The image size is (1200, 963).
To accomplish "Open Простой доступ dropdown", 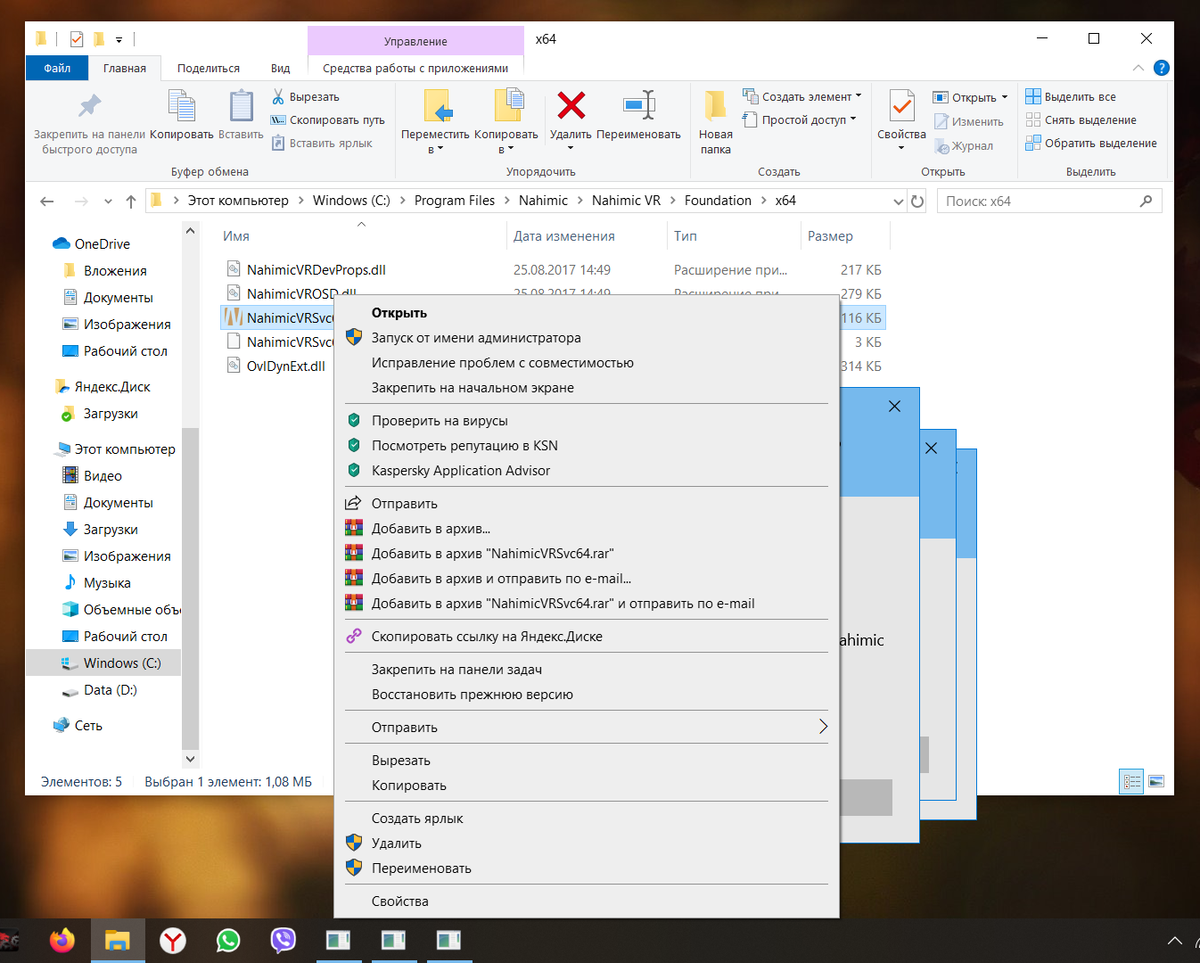I will (x=800, y=120).
